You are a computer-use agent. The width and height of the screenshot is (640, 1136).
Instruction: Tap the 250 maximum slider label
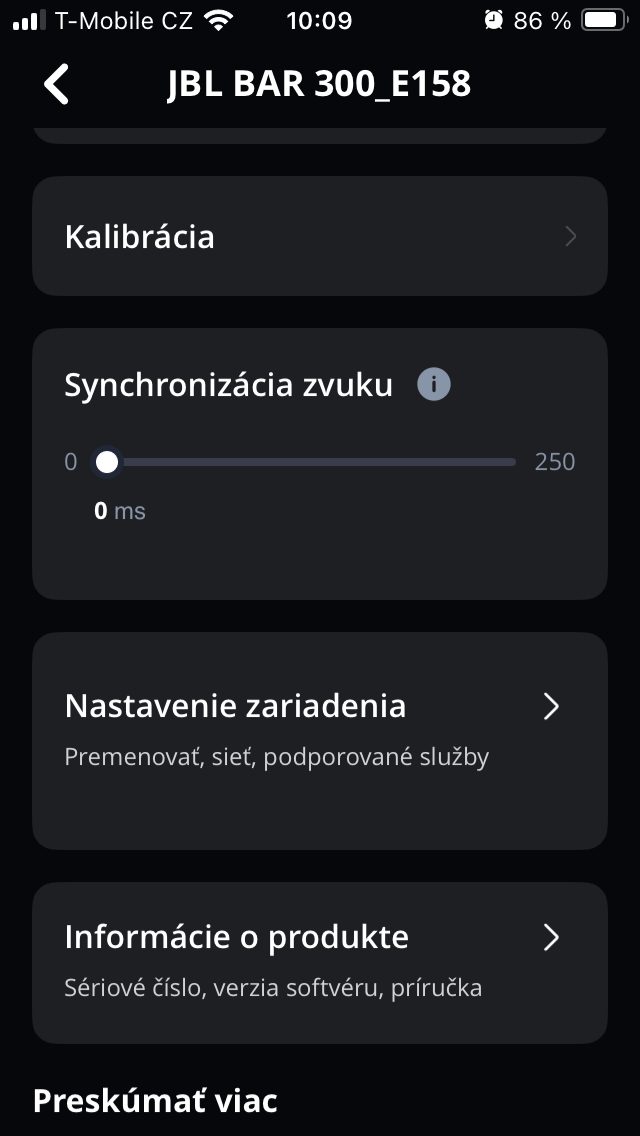click(555, 462)
